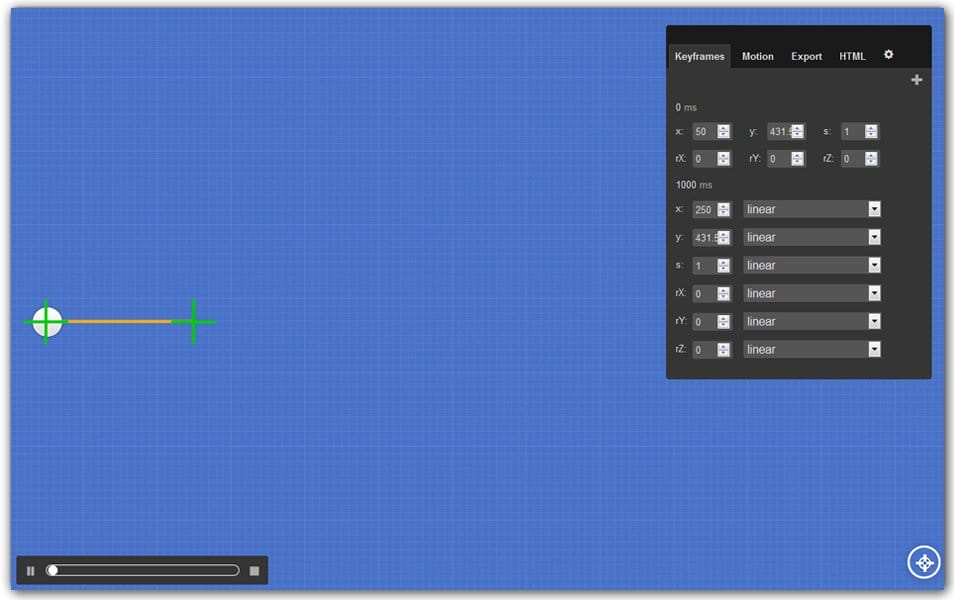Open the easing dropdown for y

[874, 237]
